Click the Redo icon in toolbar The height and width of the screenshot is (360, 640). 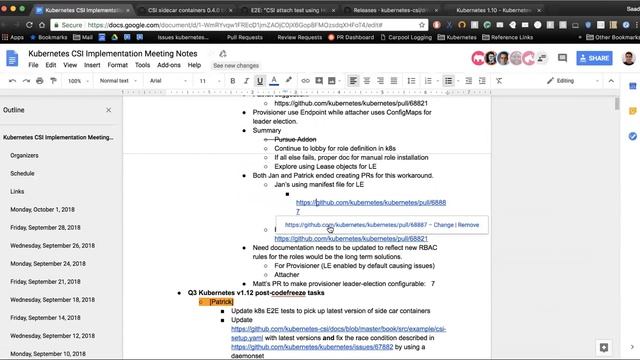point(26,81)
